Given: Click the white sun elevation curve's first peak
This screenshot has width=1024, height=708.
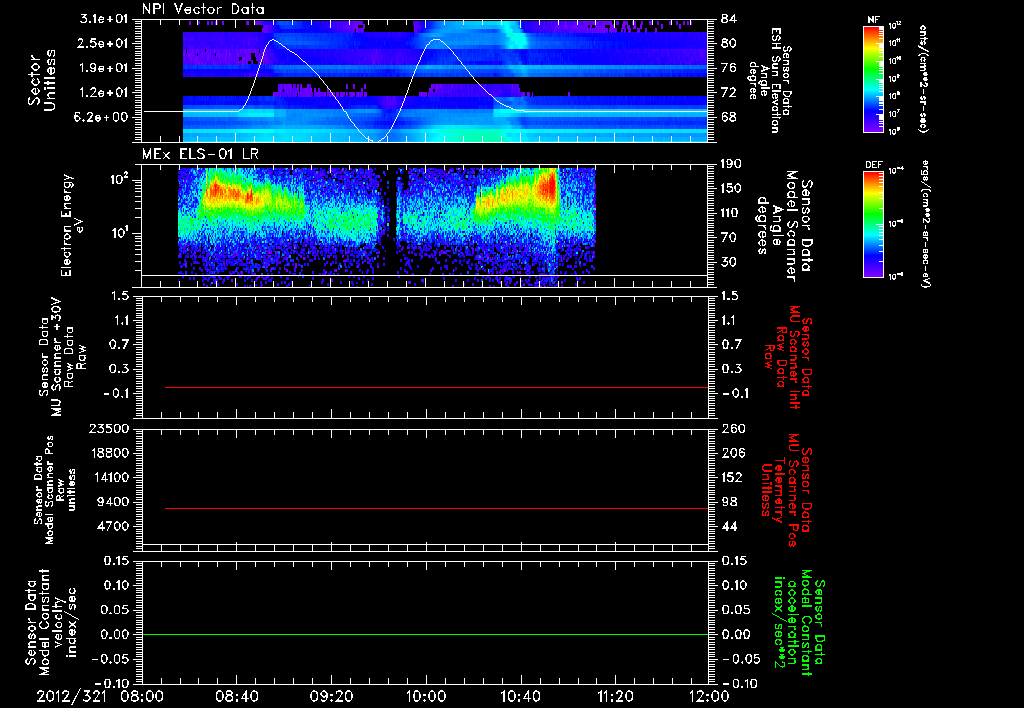Looking at the screenshot, I should 273,40.
